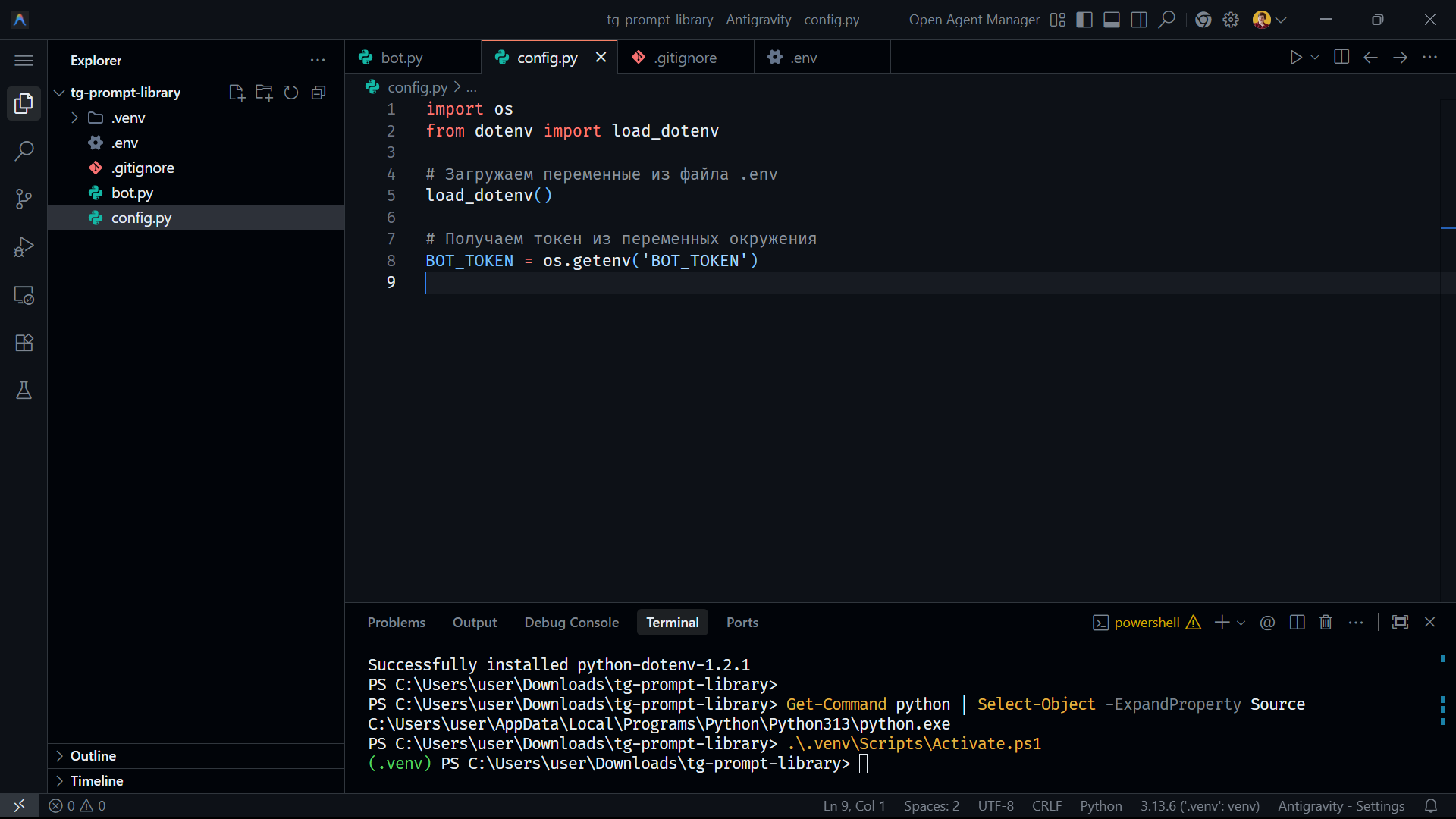This screenshot has height=819, width=1456.
Task: Expand the .venv folder
Action: [75, 118]
